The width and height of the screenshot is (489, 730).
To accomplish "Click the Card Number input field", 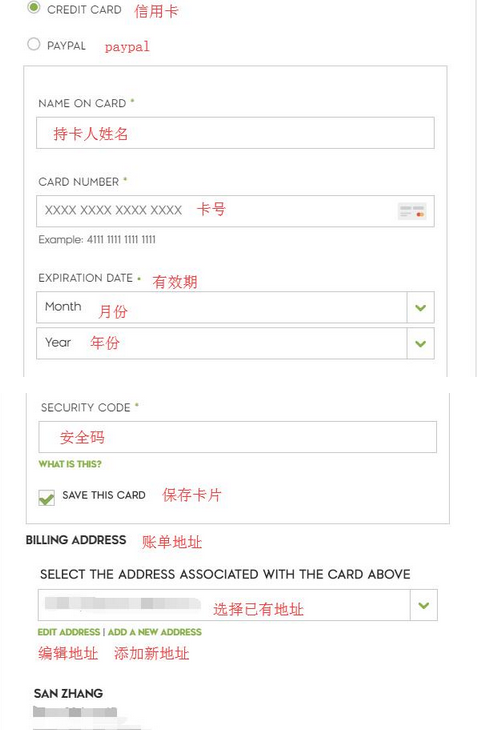I will point(235,211).
